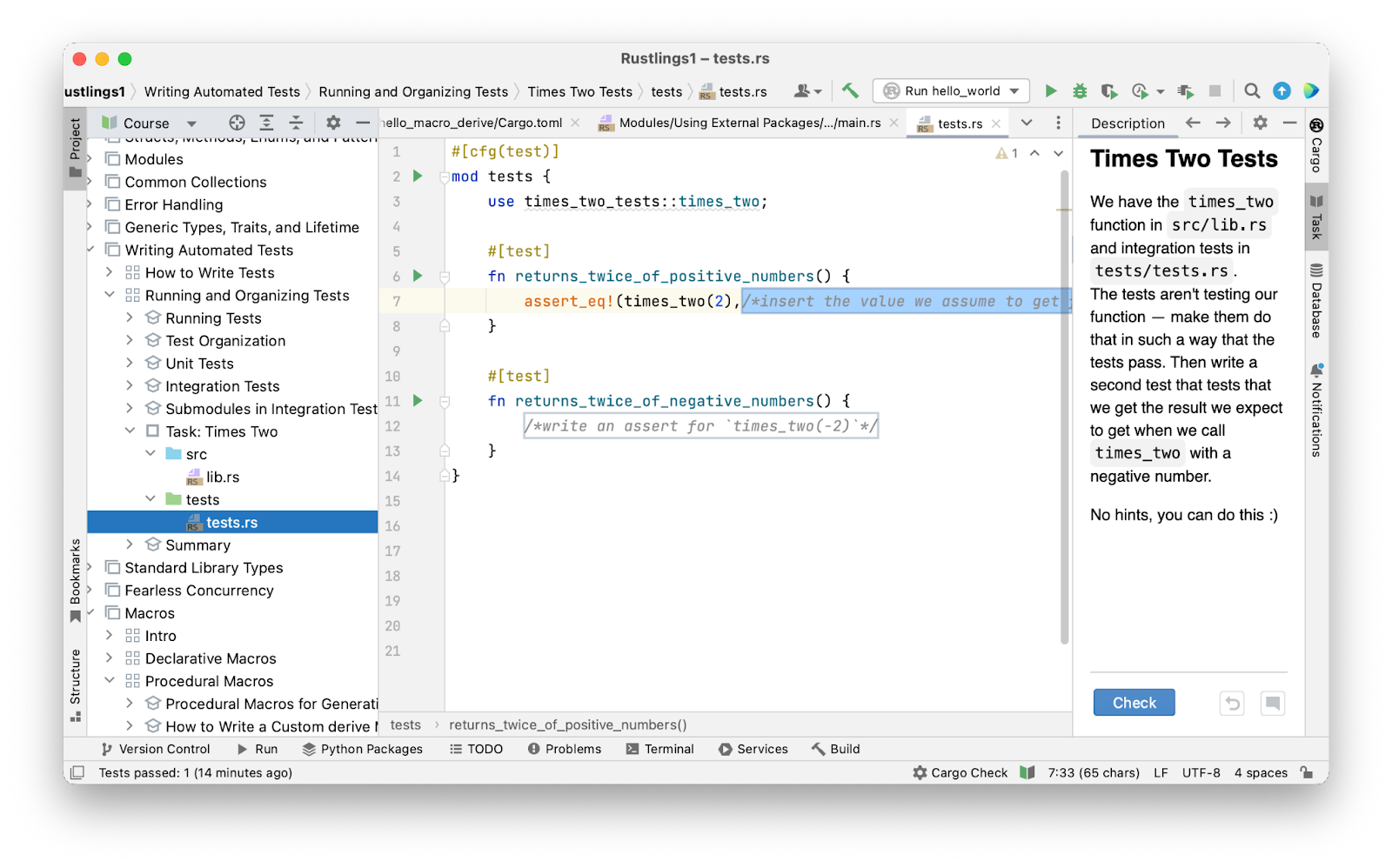Go to next task with forward arrow
Screen dimensions: 1392x868
click(1223, 123)
